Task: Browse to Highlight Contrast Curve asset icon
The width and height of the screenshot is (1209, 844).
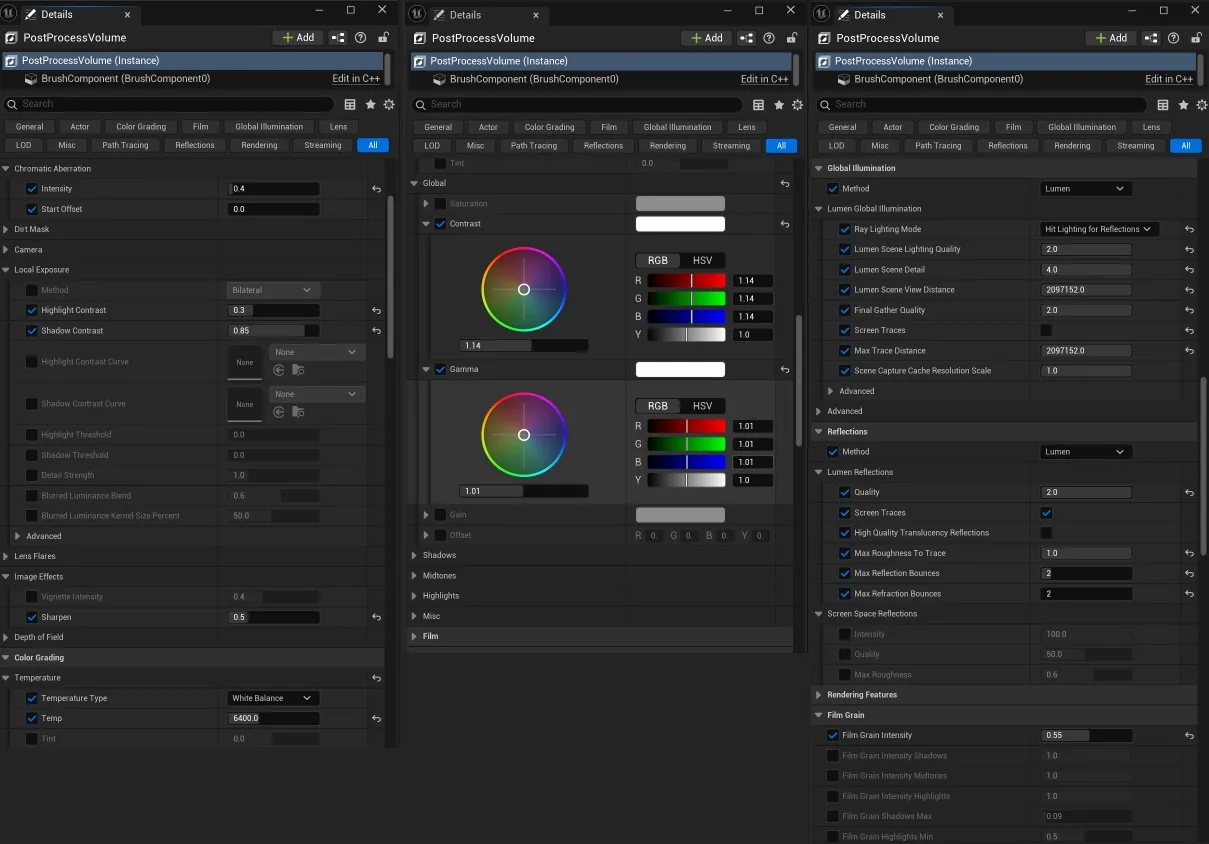Action: pos(298,370)
